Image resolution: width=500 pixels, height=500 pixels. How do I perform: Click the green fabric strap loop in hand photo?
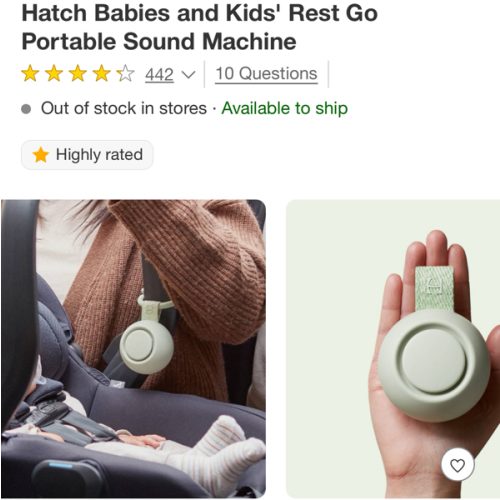tap(435, 288)
